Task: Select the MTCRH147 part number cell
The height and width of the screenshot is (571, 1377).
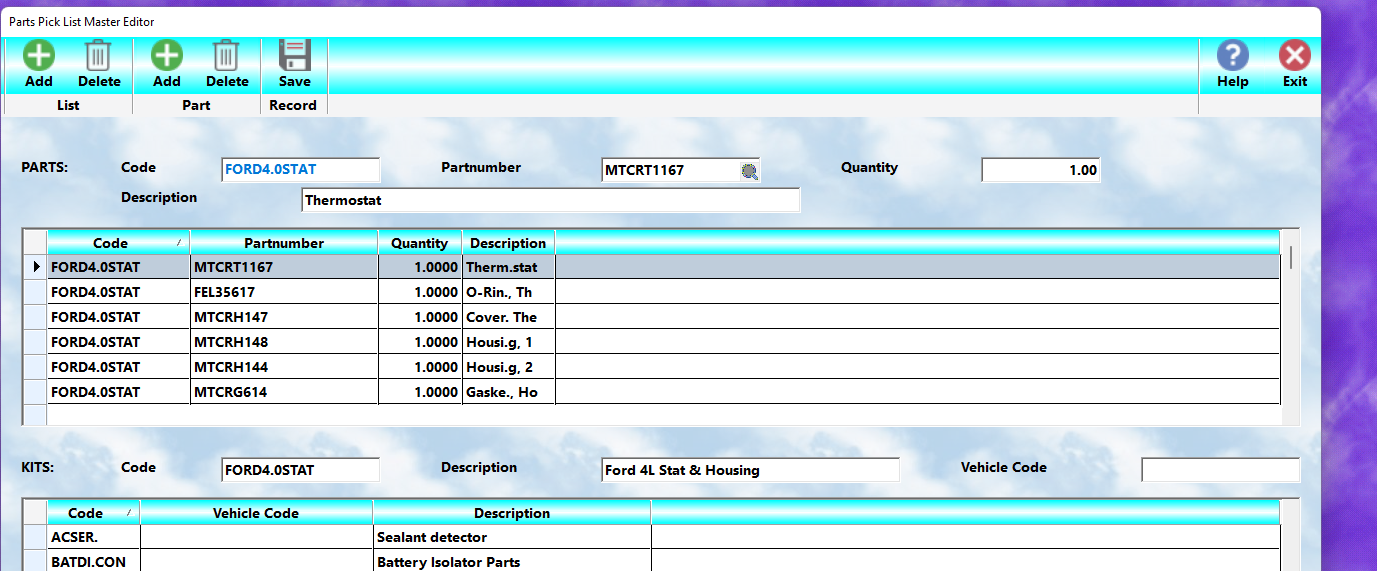Action: point(284,317)
